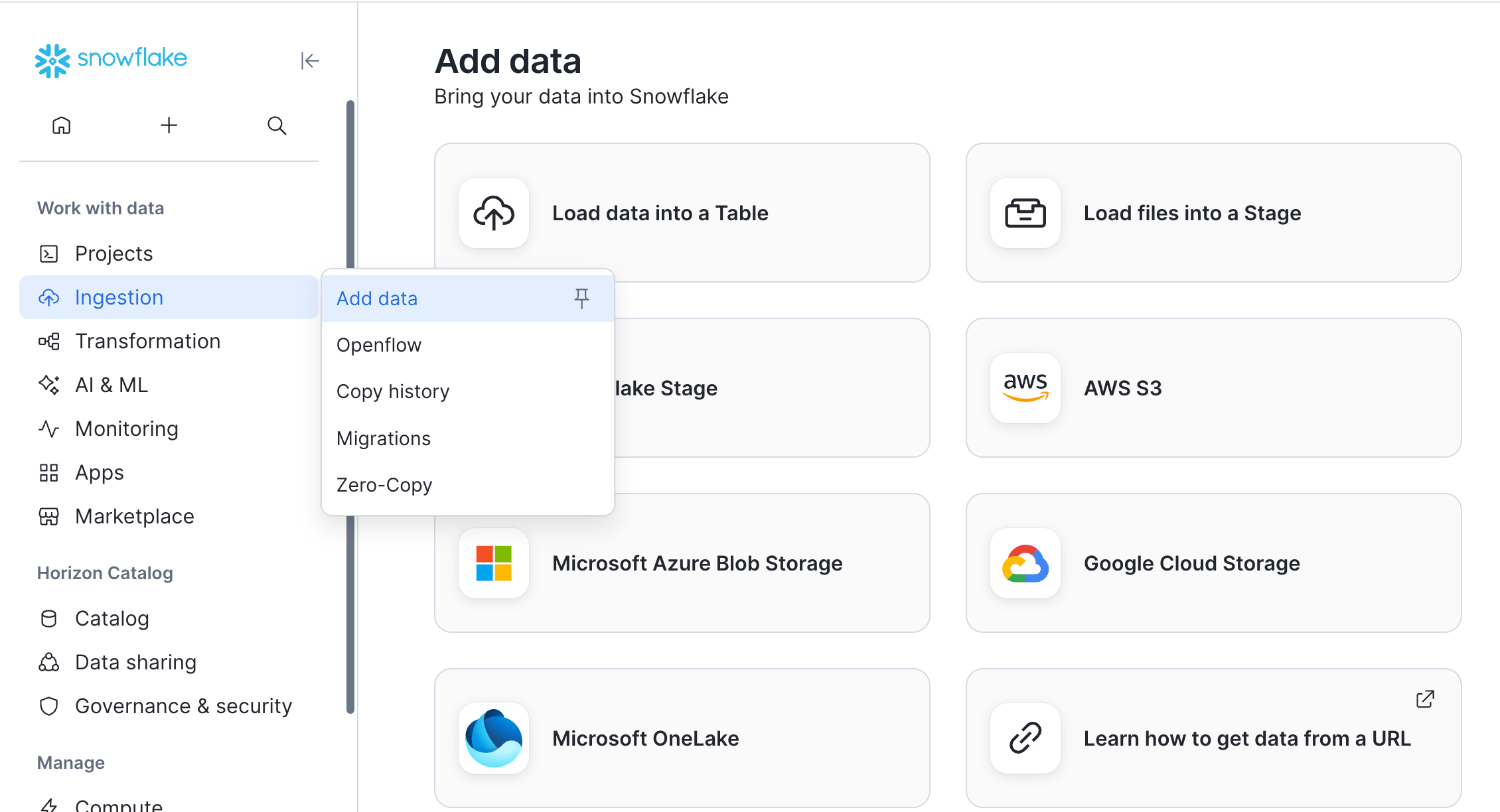1500x812 pixels.
Task: Open the Projects section
Action: coord(169,253)
